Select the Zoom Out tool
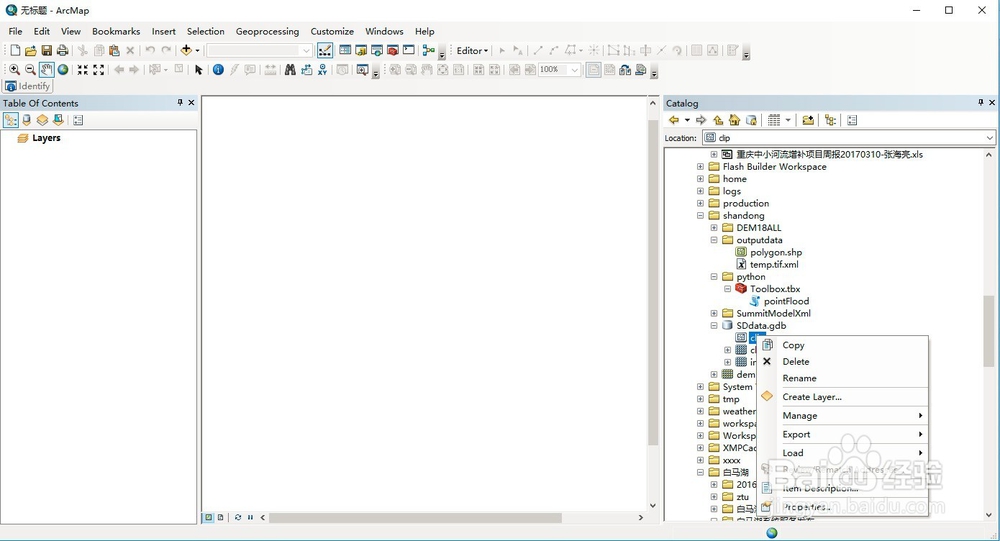 tap(30, 70)
